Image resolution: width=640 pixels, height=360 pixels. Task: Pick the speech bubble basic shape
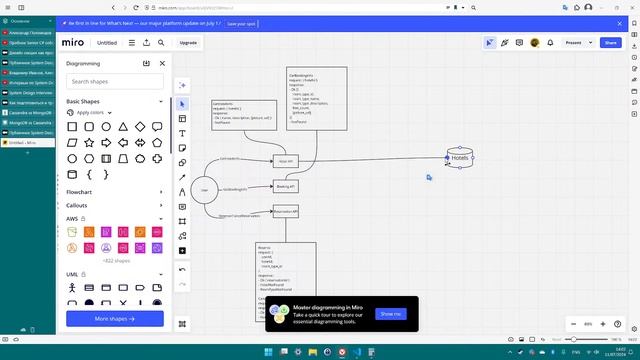point(157,127)
